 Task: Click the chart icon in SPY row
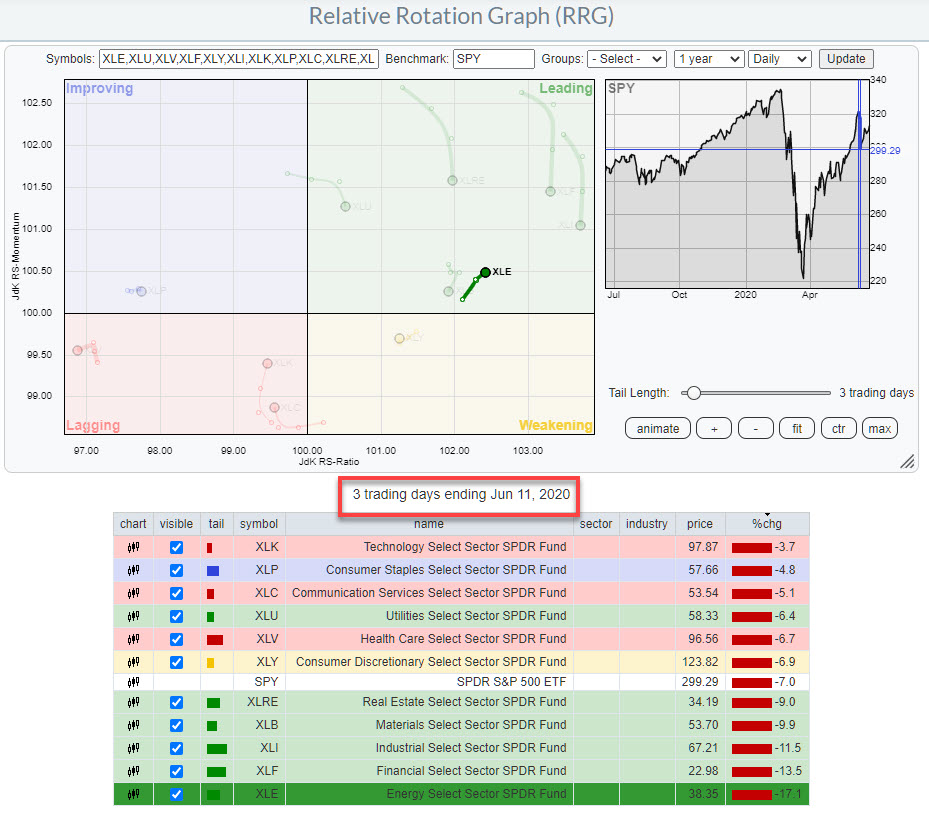point(132,682)
